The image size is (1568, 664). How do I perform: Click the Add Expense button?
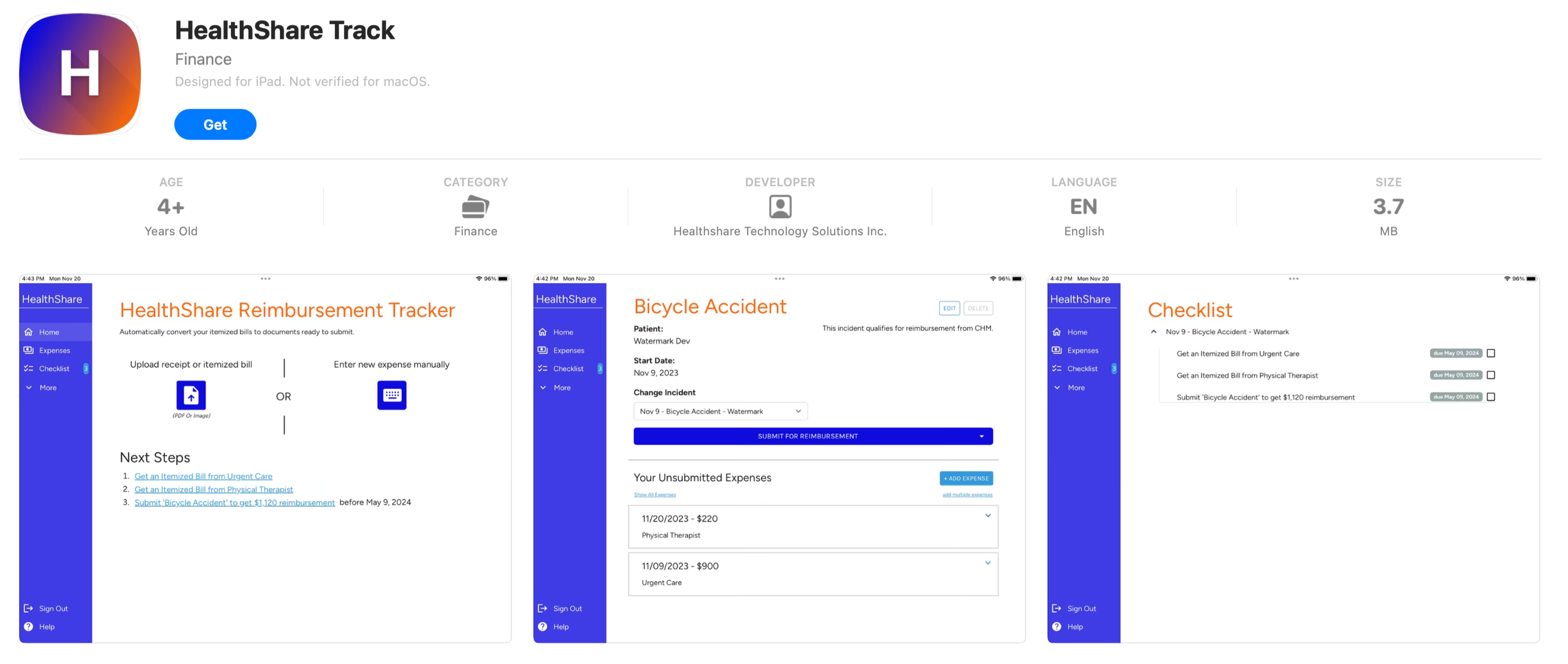tap(965, 478)
